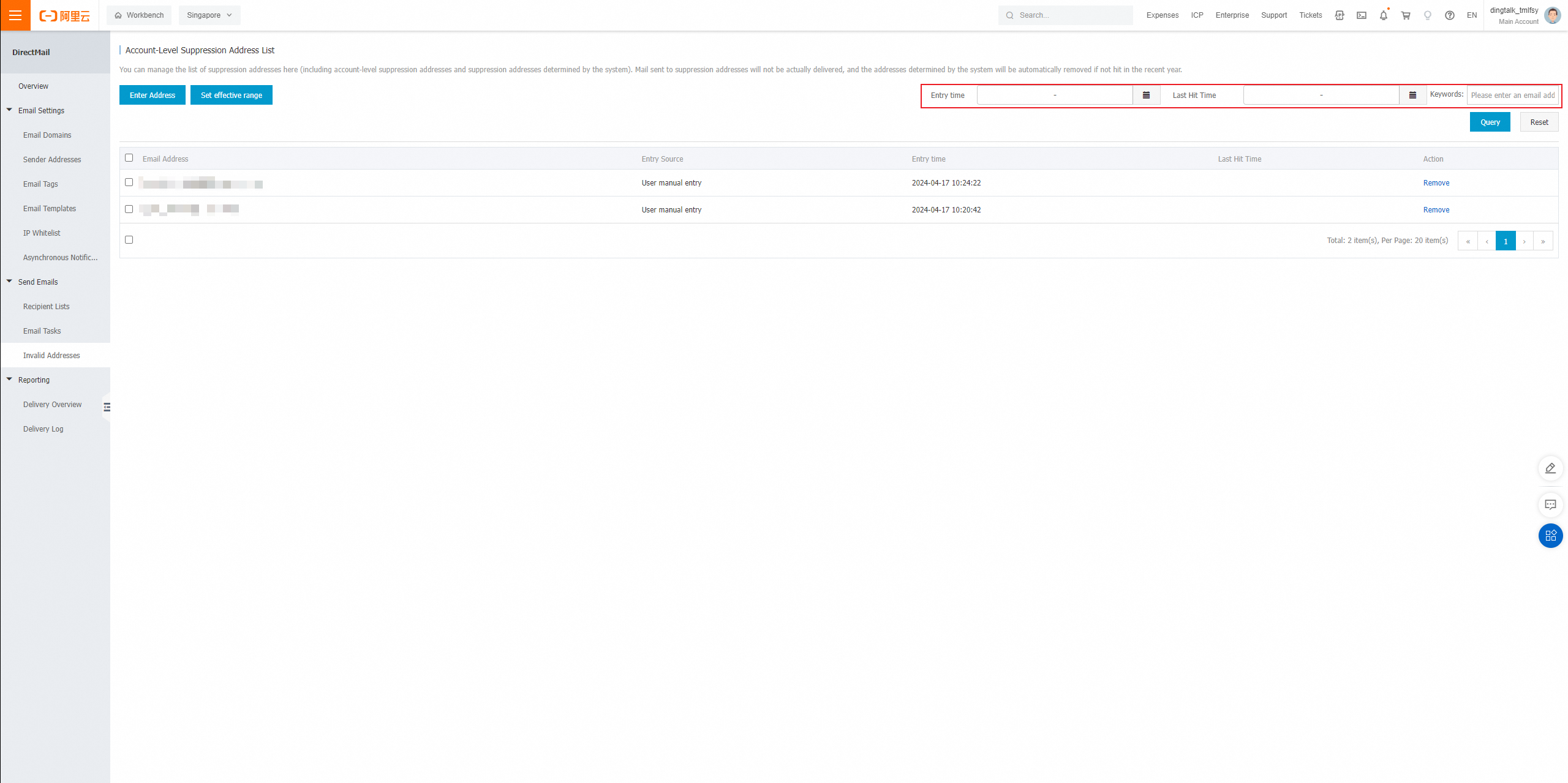Collapse the Email Settings section

coord(9,110)
